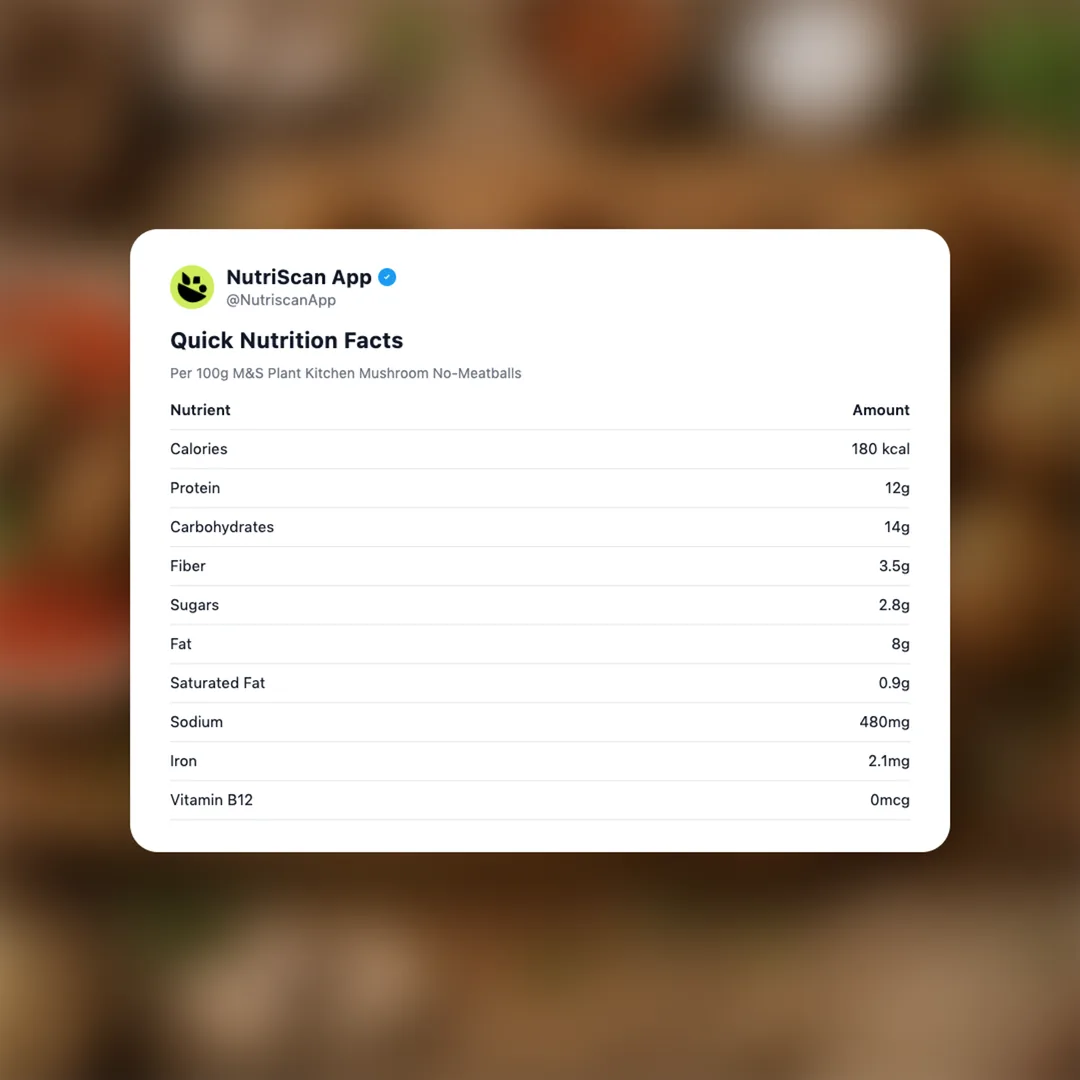Viewport: 1080px width, 1080px height.
Task: Click the 480mg sodium value
Action: tap(884, 722)
